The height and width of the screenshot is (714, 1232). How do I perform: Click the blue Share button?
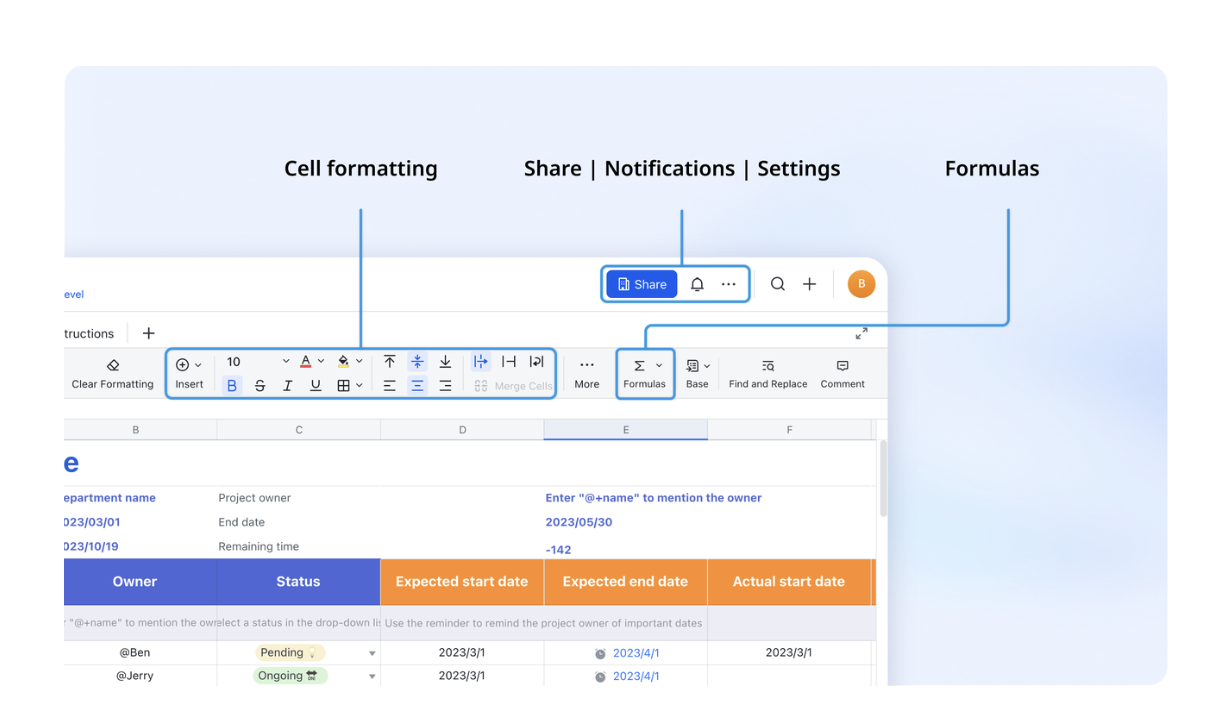(641, 284)
